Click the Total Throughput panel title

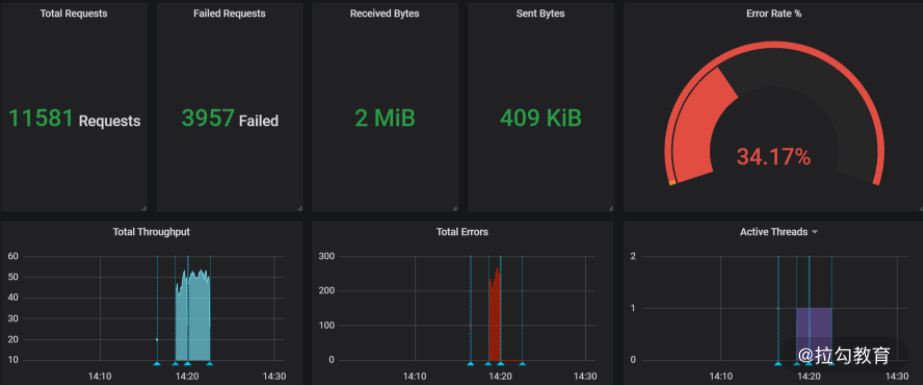pos(151,232)
